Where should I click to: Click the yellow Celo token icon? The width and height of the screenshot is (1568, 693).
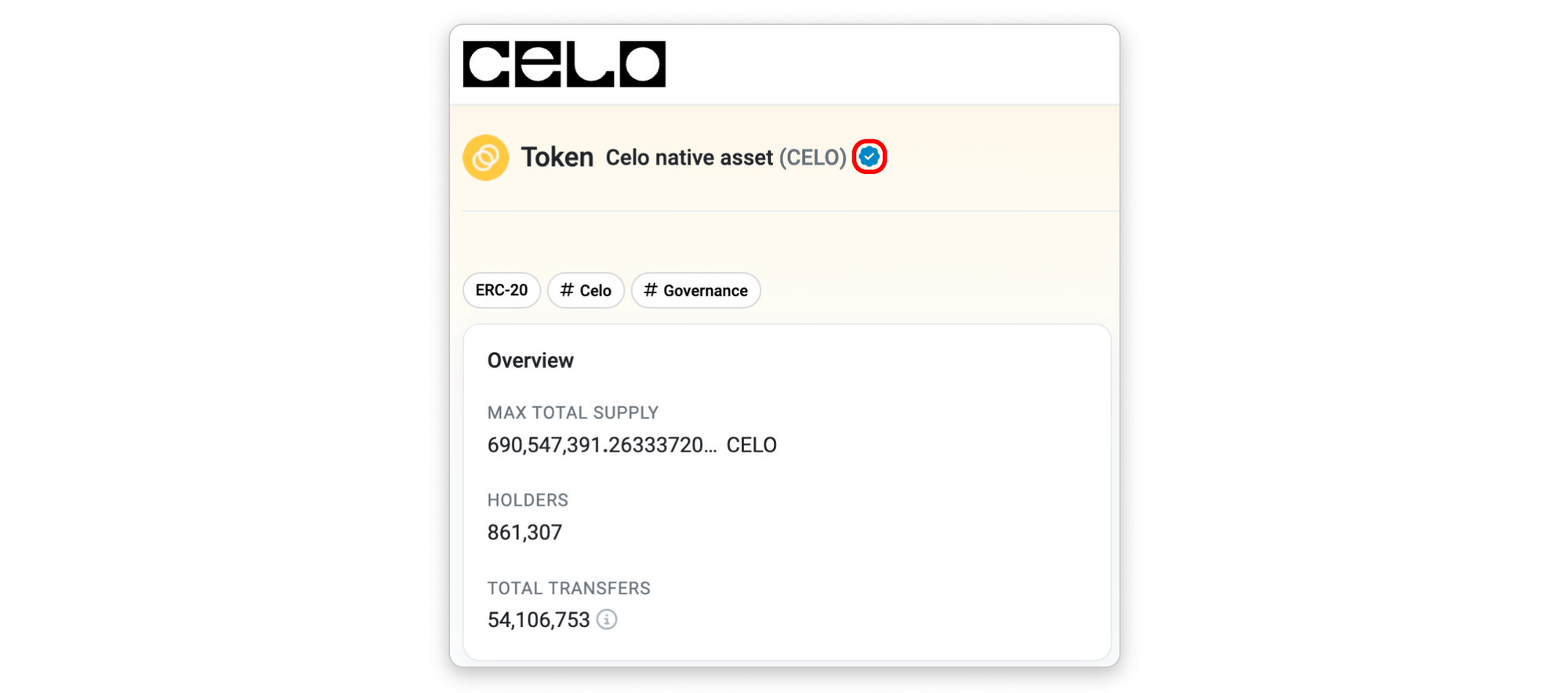(485, 158)
